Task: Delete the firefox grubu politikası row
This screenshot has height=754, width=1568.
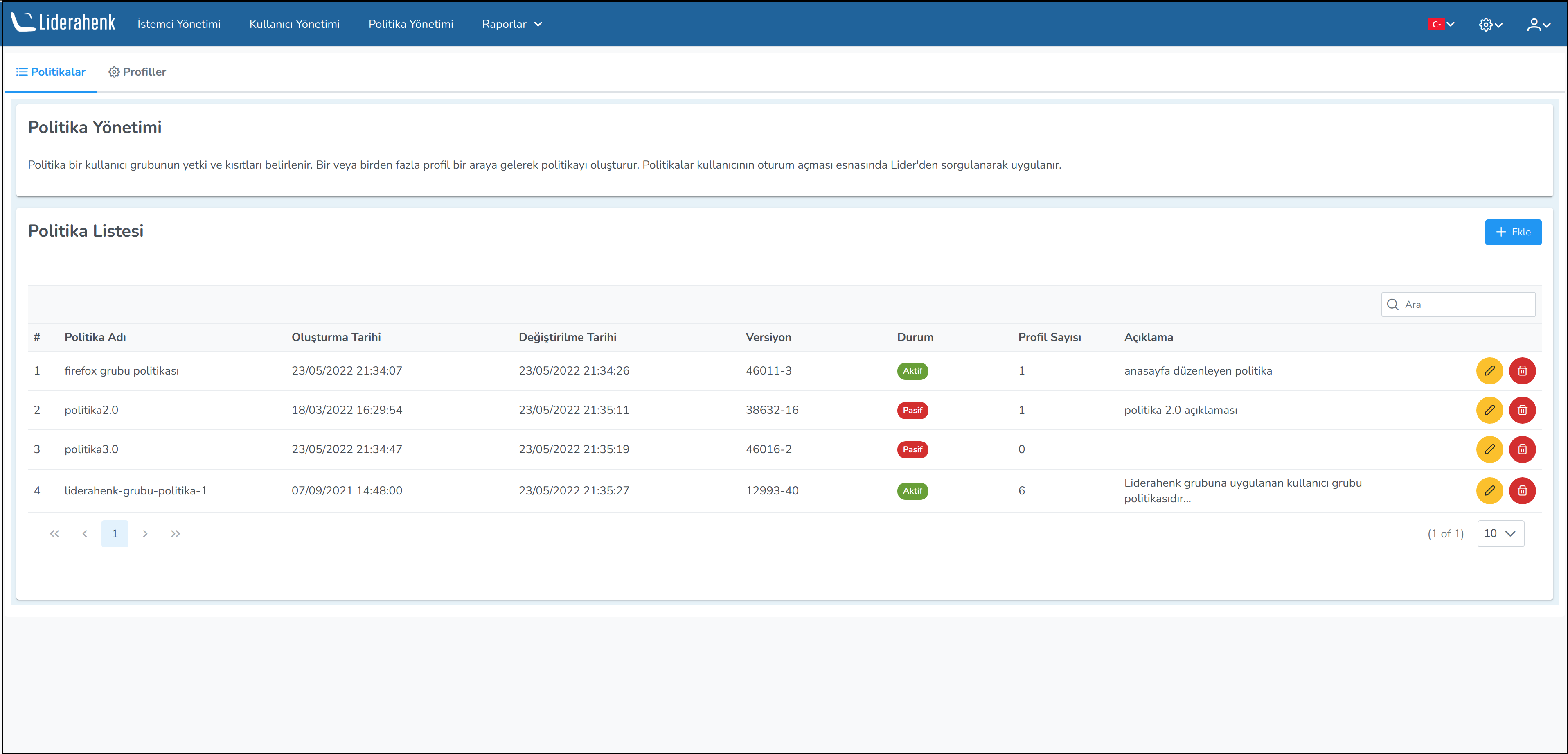Action: click(1522, 371)
